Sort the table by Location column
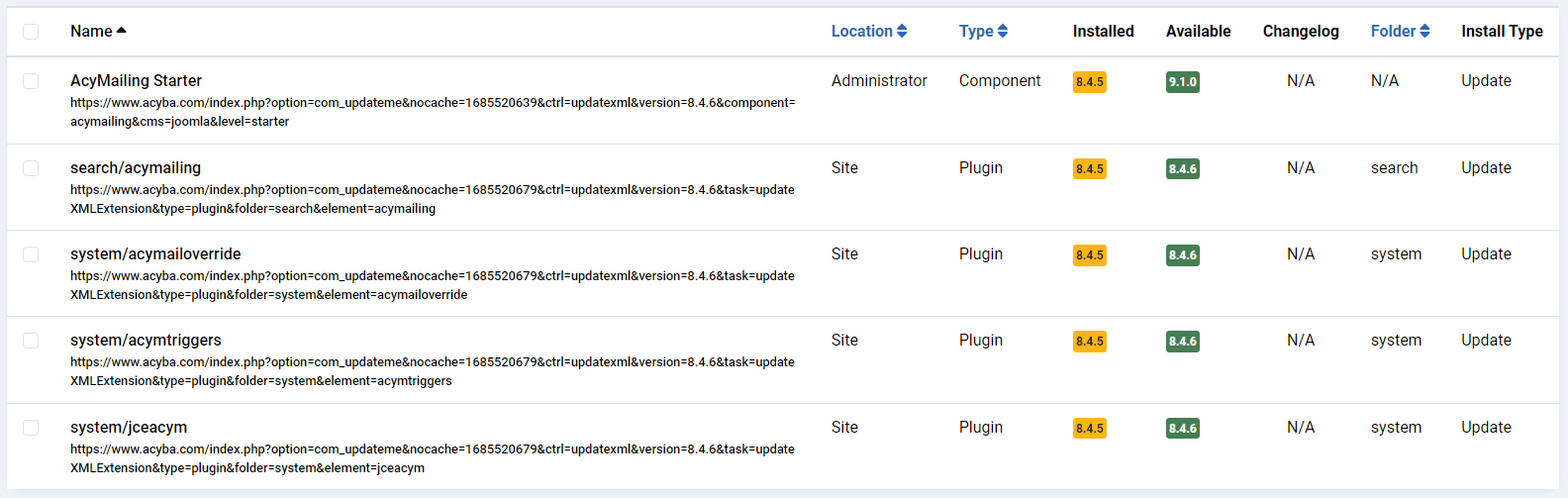Screen dimensions: 1568x498 pyautogui.click(x=861, y=32)
